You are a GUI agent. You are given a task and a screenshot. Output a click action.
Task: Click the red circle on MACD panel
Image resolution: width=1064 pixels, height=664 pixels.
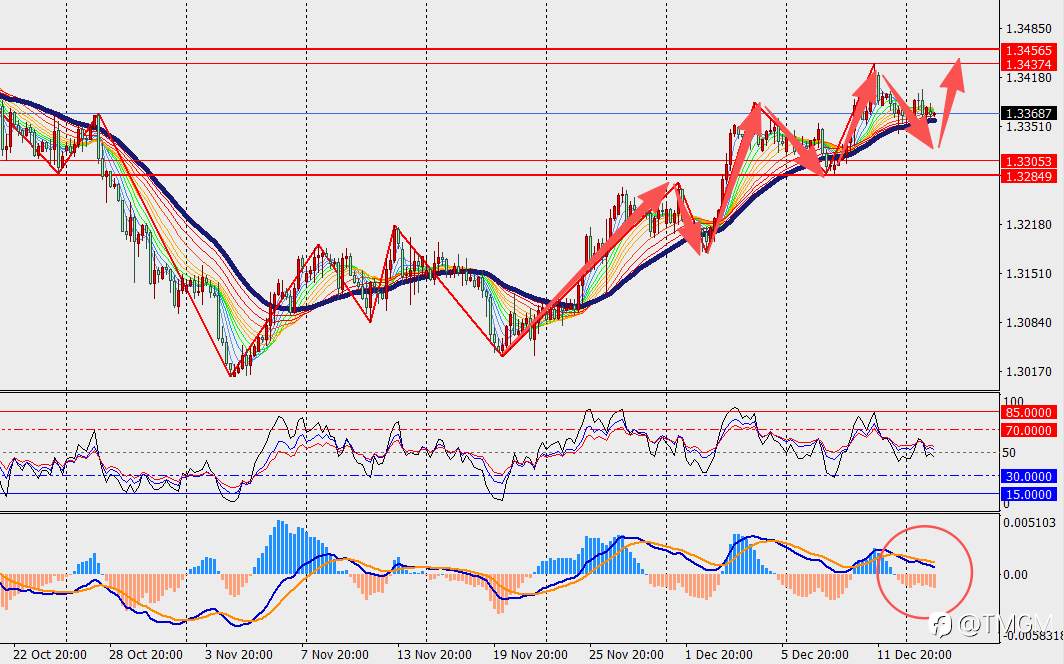(x=924, y=572)
